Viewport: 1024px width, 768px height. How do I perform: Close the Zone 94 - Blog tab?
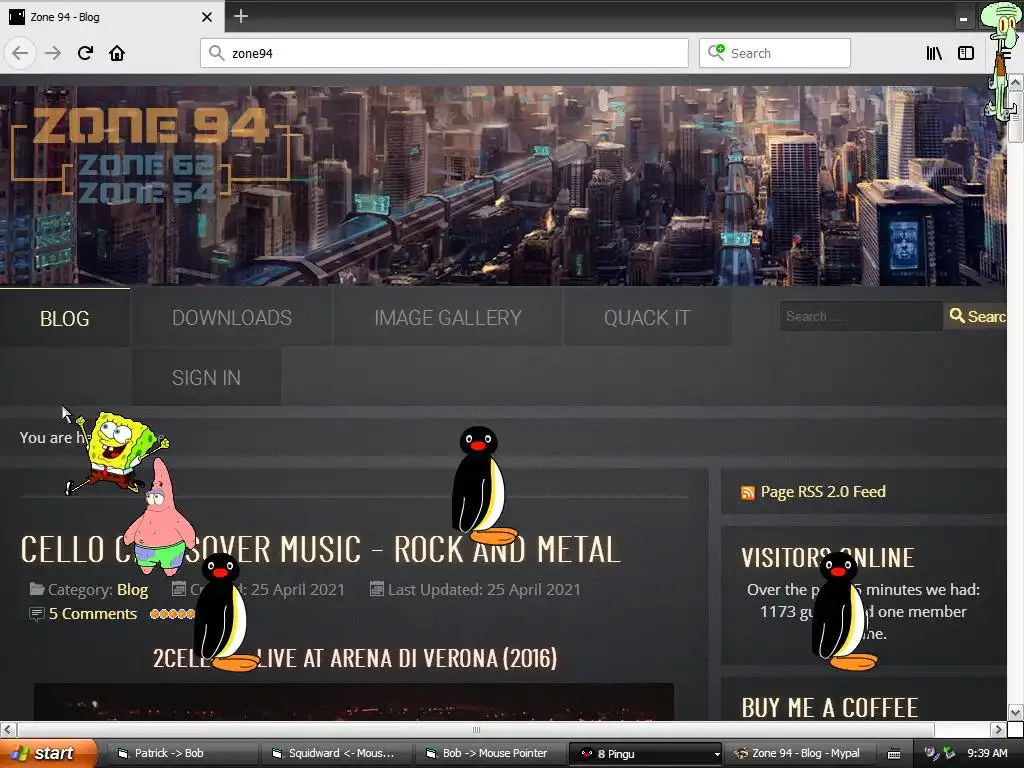tap(206, 17)
